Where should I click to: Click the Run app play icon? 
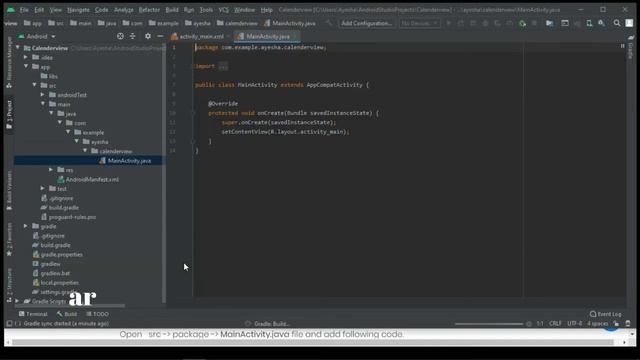click(449, 24)
